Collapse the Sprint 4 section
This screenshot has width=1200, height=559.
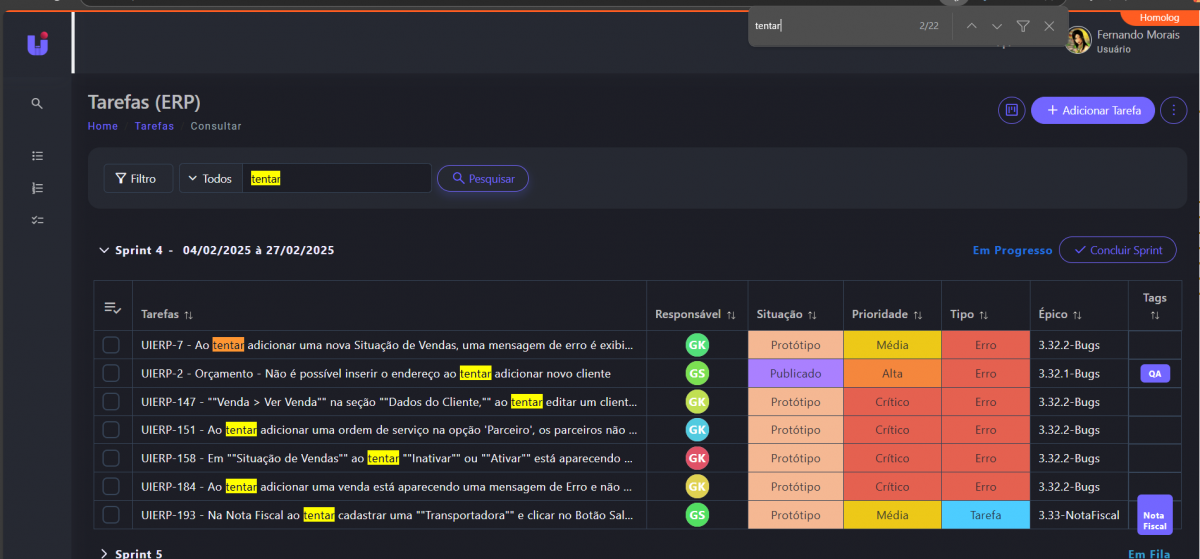point(104,250)
